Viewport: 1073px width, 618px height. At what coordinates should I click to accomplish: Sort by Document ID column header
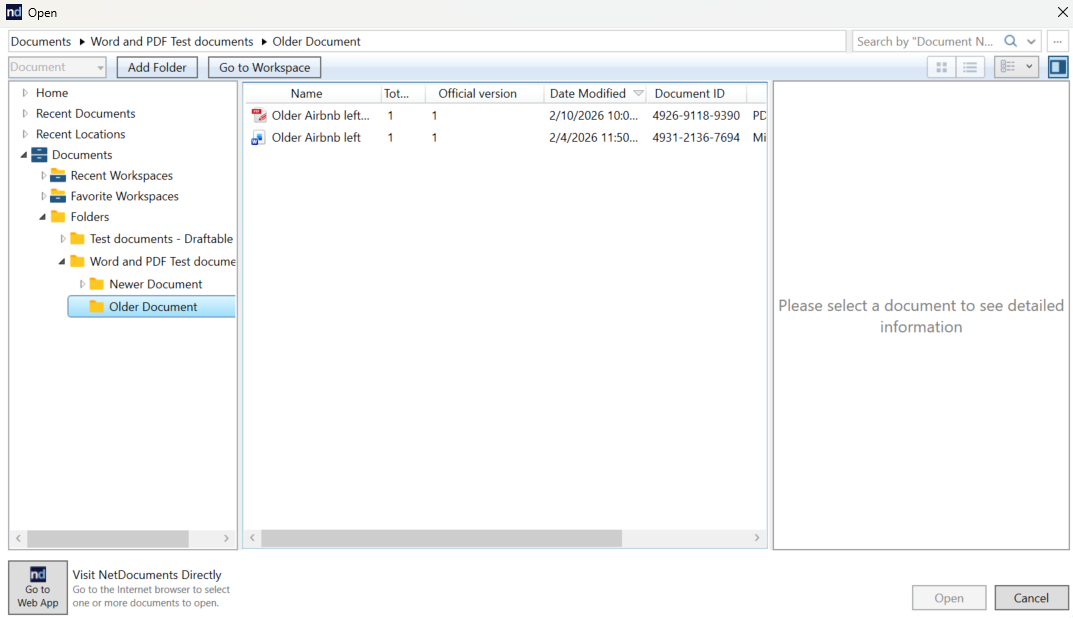point(697,94)
